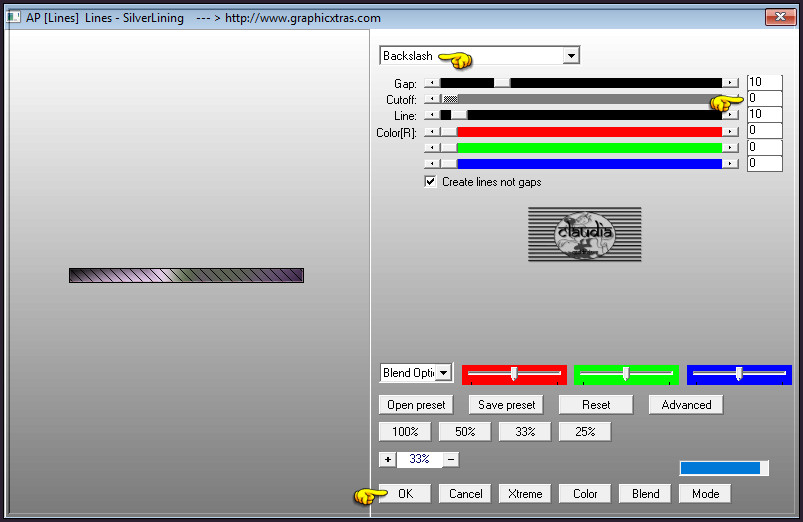Click the Cancel button
Screen dimensions: 803x522
point(465,493)
